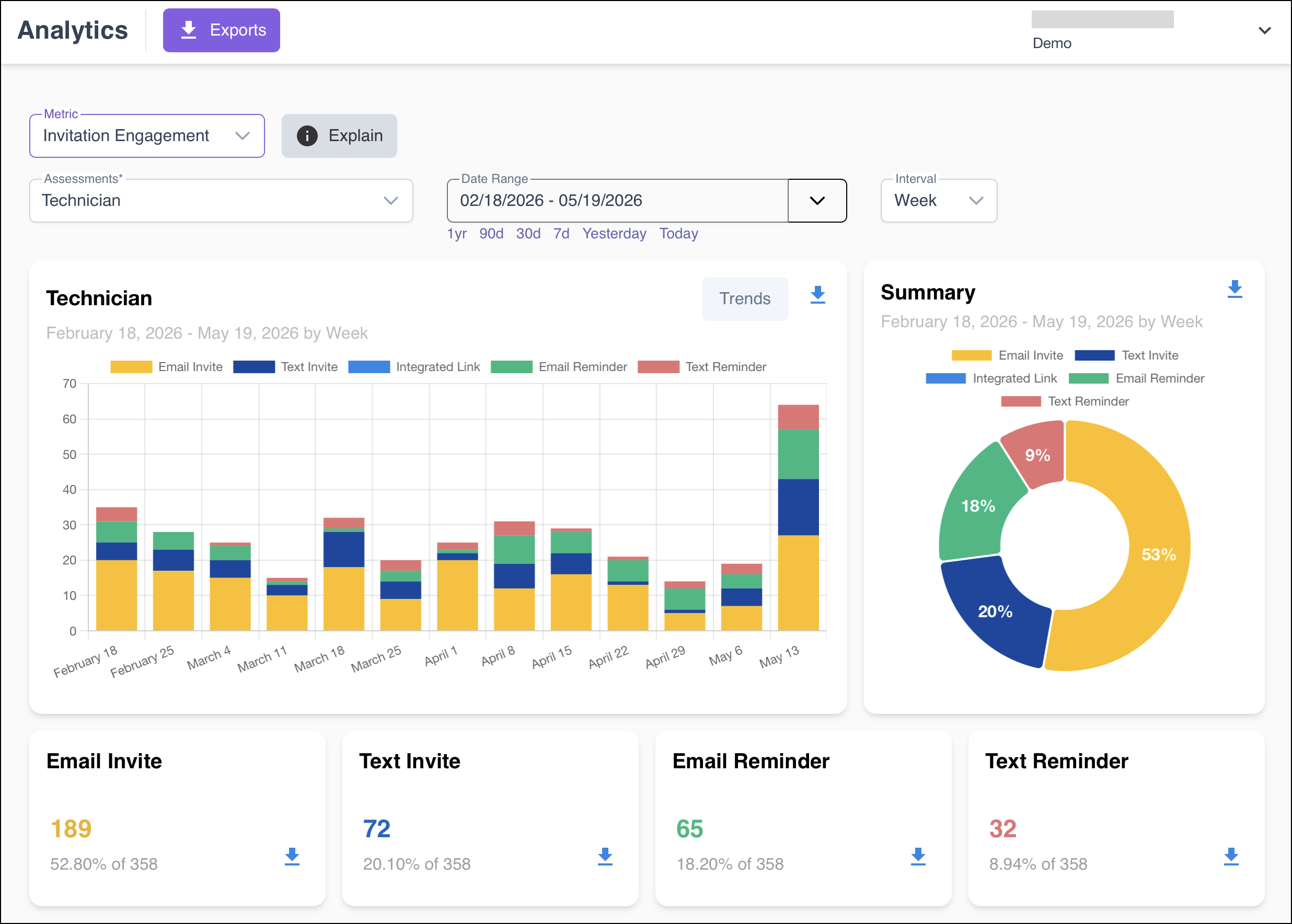1292x924 pixels.
Task: Expand the Interval Week dropdown
Action: pyautogui.click(x=939, y=200)
